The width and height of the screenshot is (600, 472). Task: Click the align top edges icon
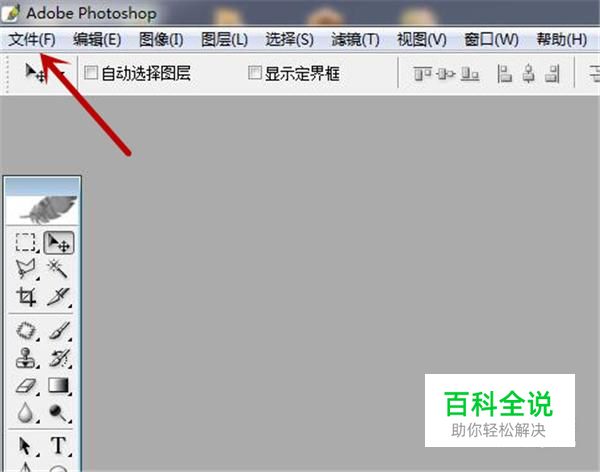tap(422, 73)
